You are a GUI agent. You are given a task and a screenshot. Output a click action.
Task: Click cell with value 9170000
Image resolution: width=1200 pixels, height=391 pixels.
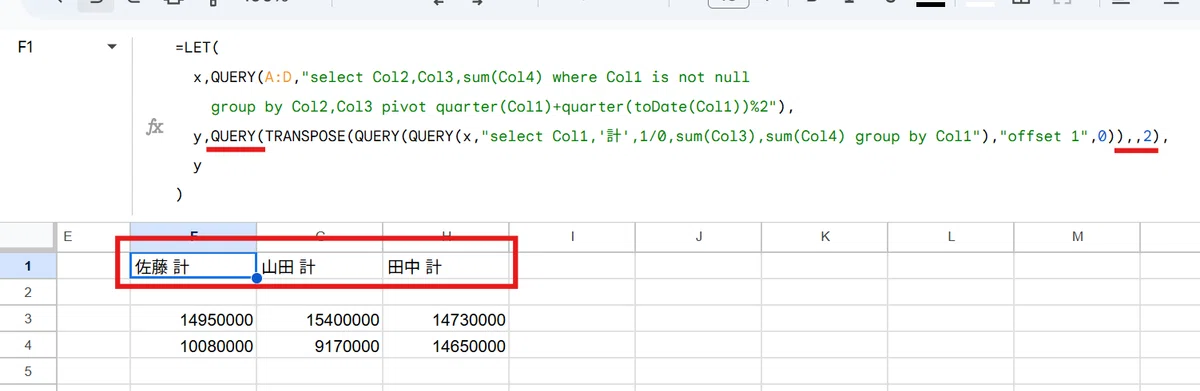click(x=319, y=345)
